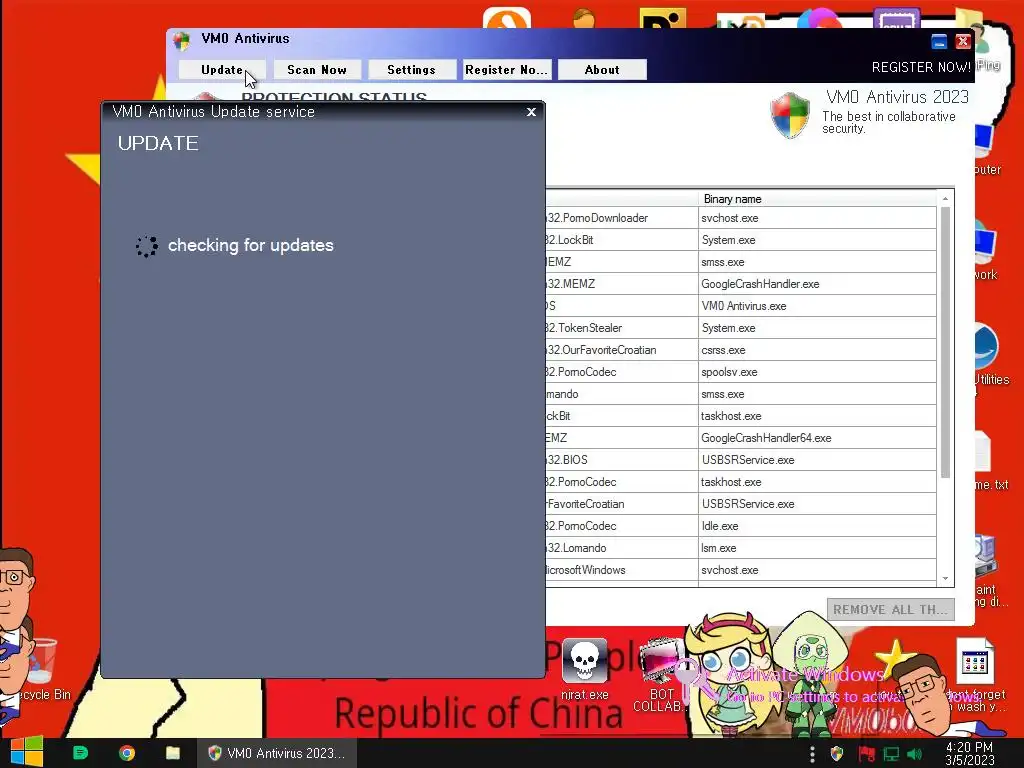
Task: Select the GoogleCrashHandler.exe row
Action: coord(817,284)
